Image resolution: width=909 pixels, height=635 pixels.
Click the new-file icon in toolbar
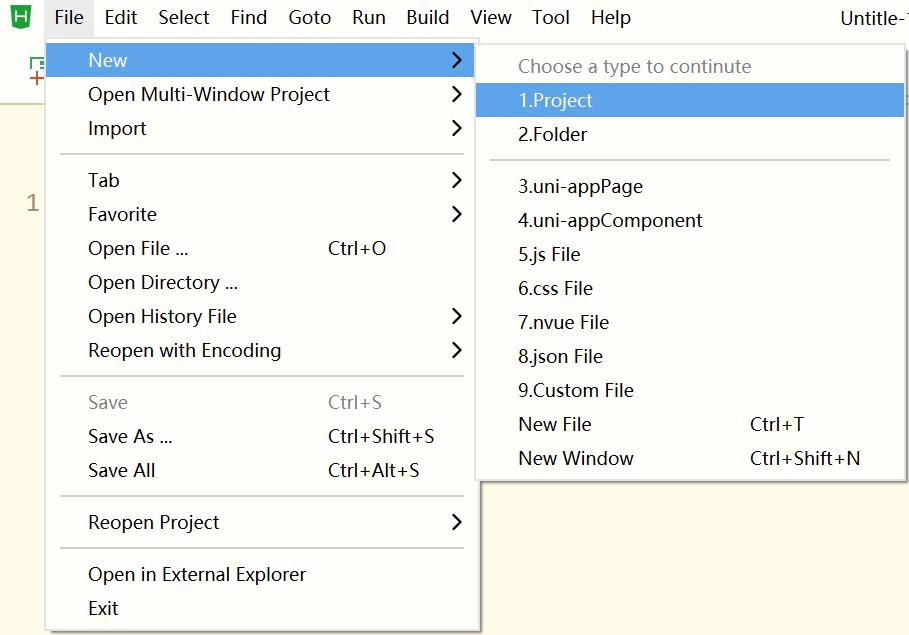36,70
